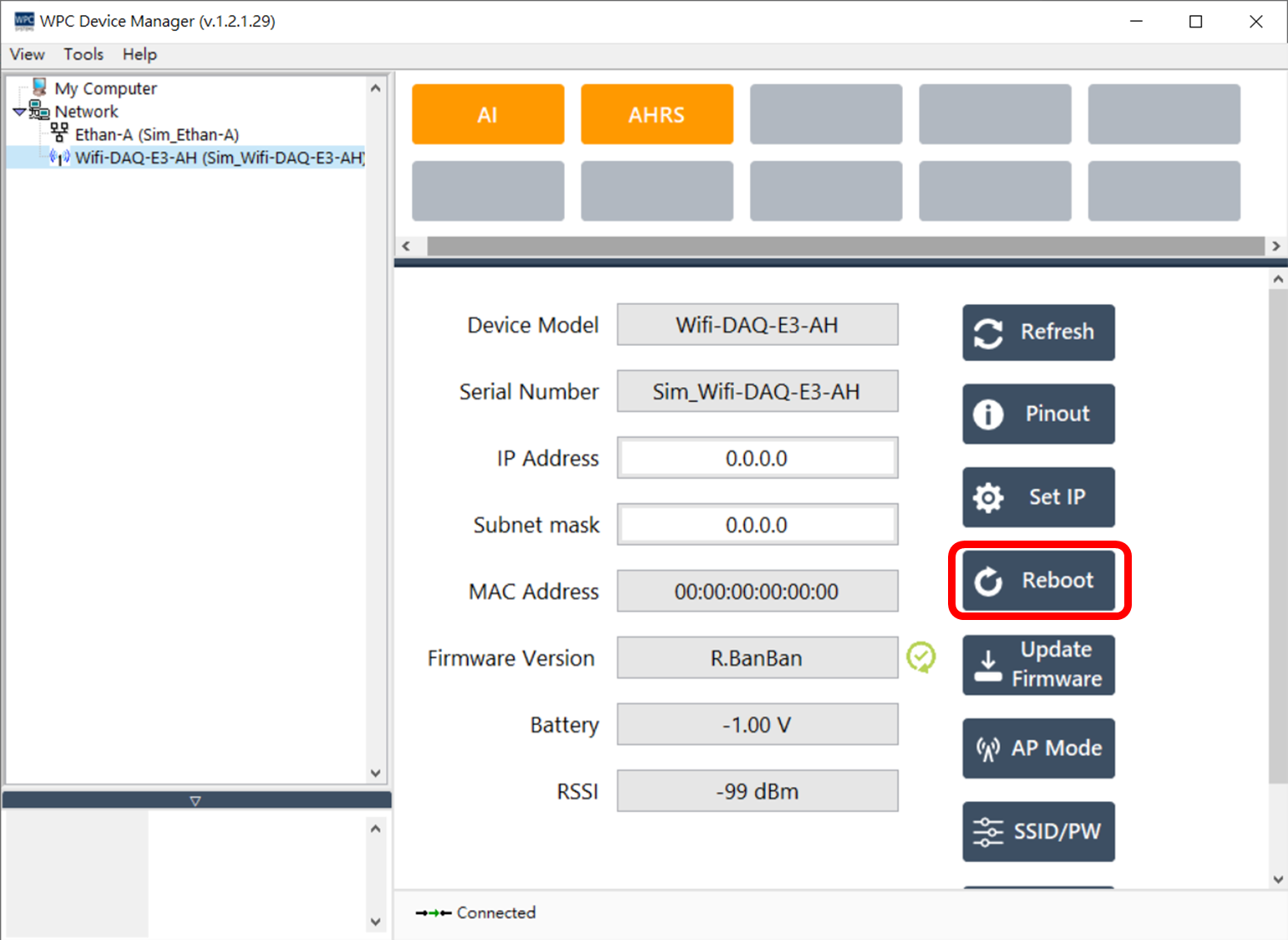This screenshot has height=940, width=1288.
Task: Open the AI function tile
Action: coord(488,114)
